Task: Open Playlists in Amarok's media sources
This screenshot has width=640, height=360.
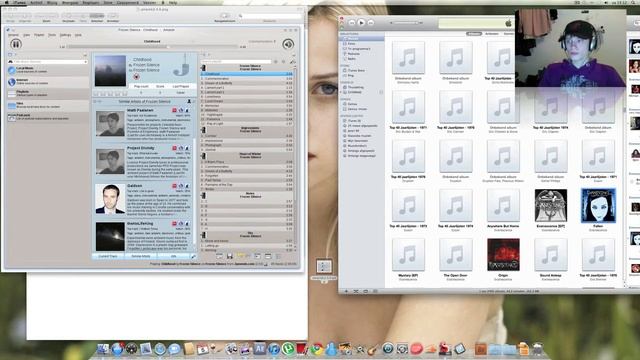Action: [48, 93]
